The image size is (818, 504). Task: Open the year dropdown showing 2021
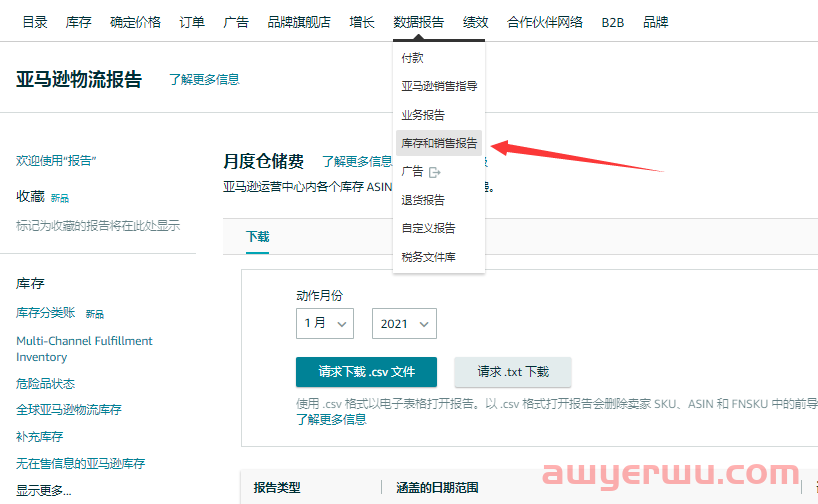(404, 323)
